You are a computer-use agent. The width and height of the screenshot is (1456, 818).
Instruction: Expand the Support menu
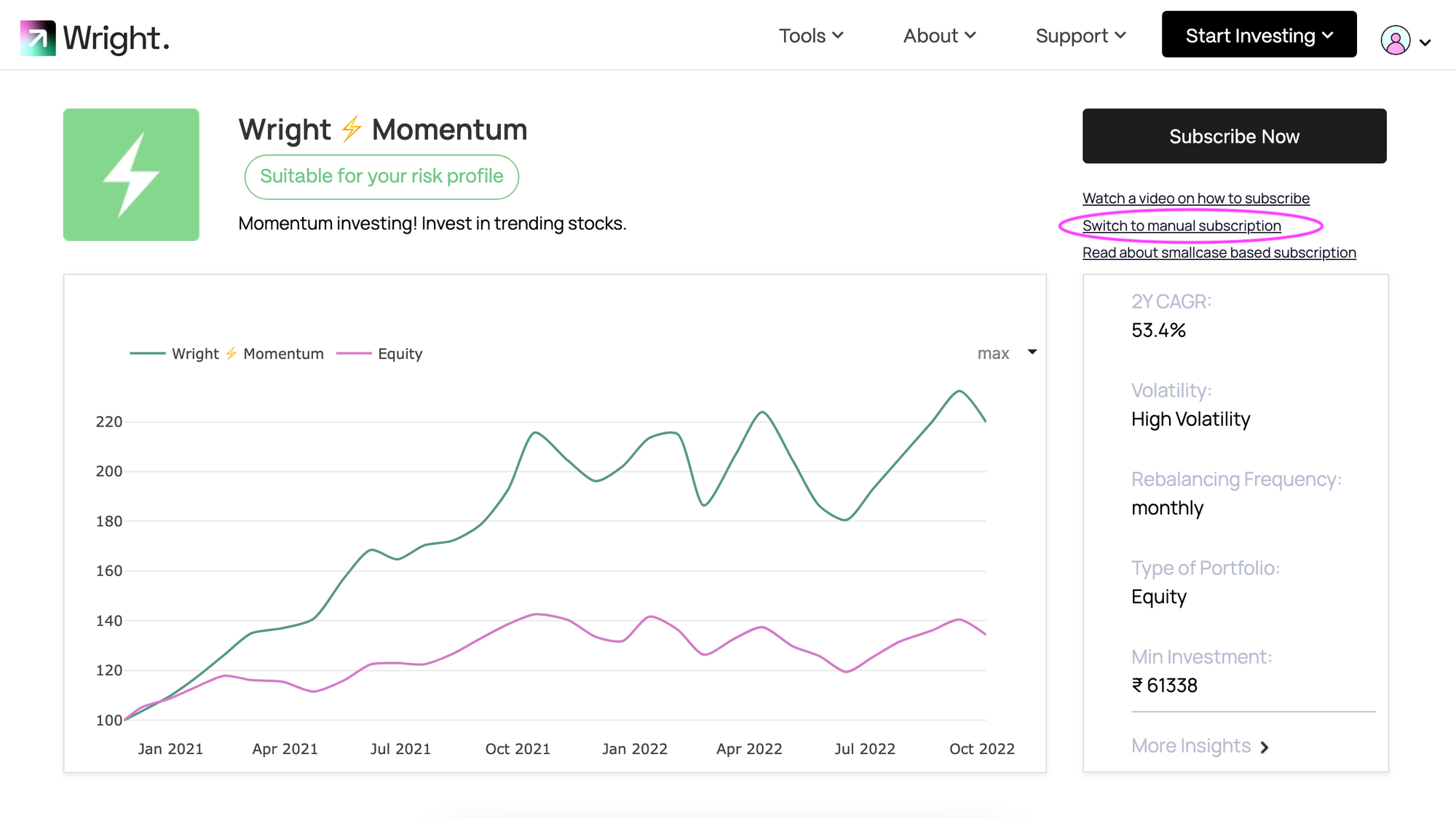(1080, 36)
